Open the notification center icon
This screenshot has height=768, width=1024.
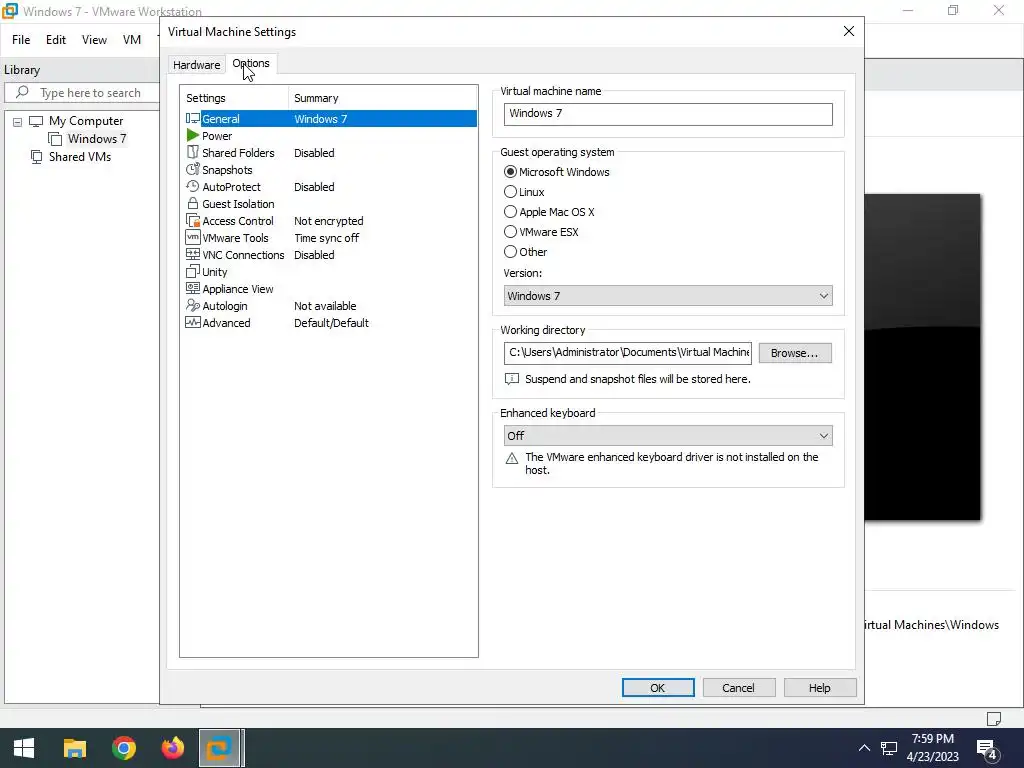coord(987,748)
